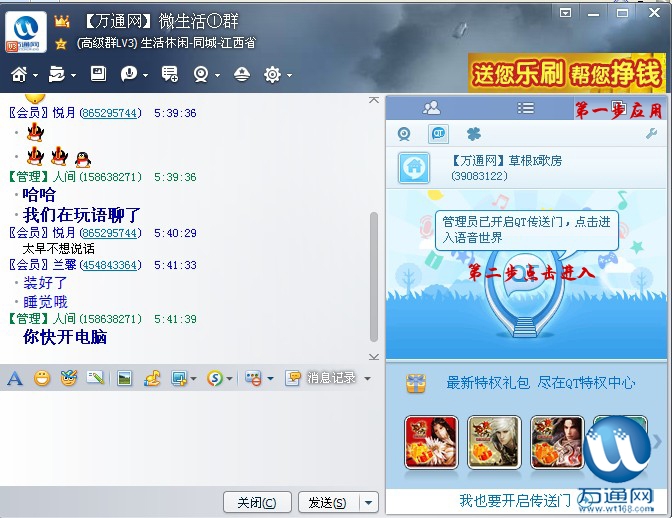Image resolution: width=672 pixels, height=518 pixels.
Task: Expand the home icon dropdown arrow
Action: click(x=35, y=75)
